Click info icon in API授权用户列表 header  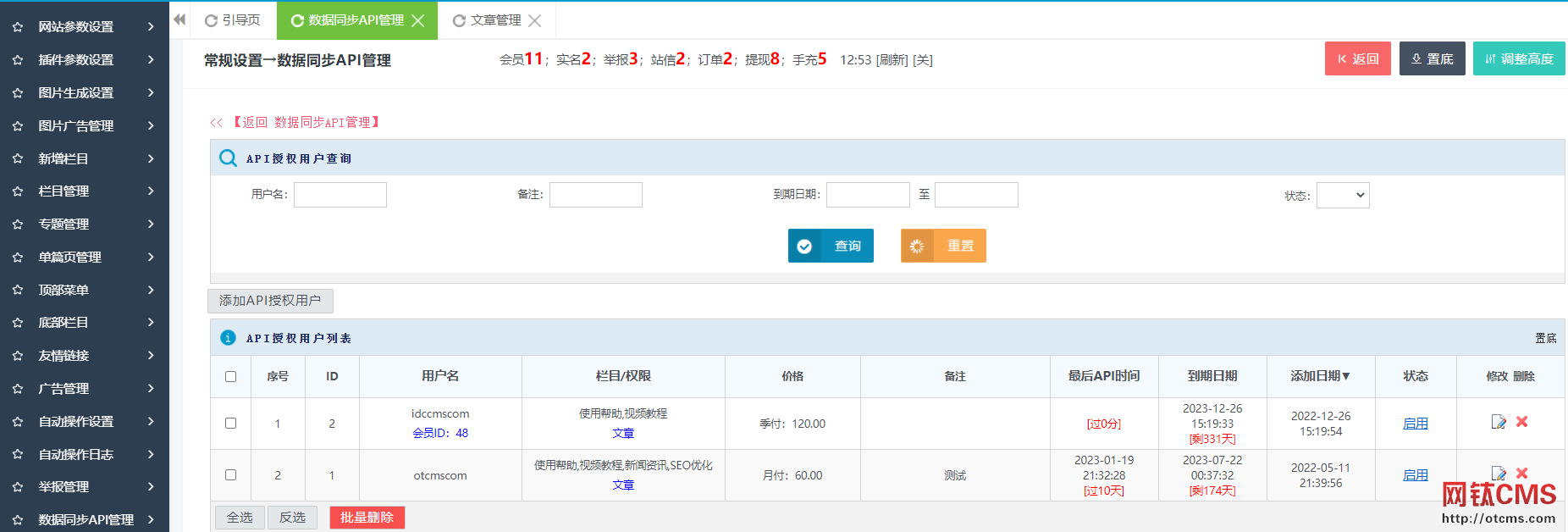tap(228, 337)
